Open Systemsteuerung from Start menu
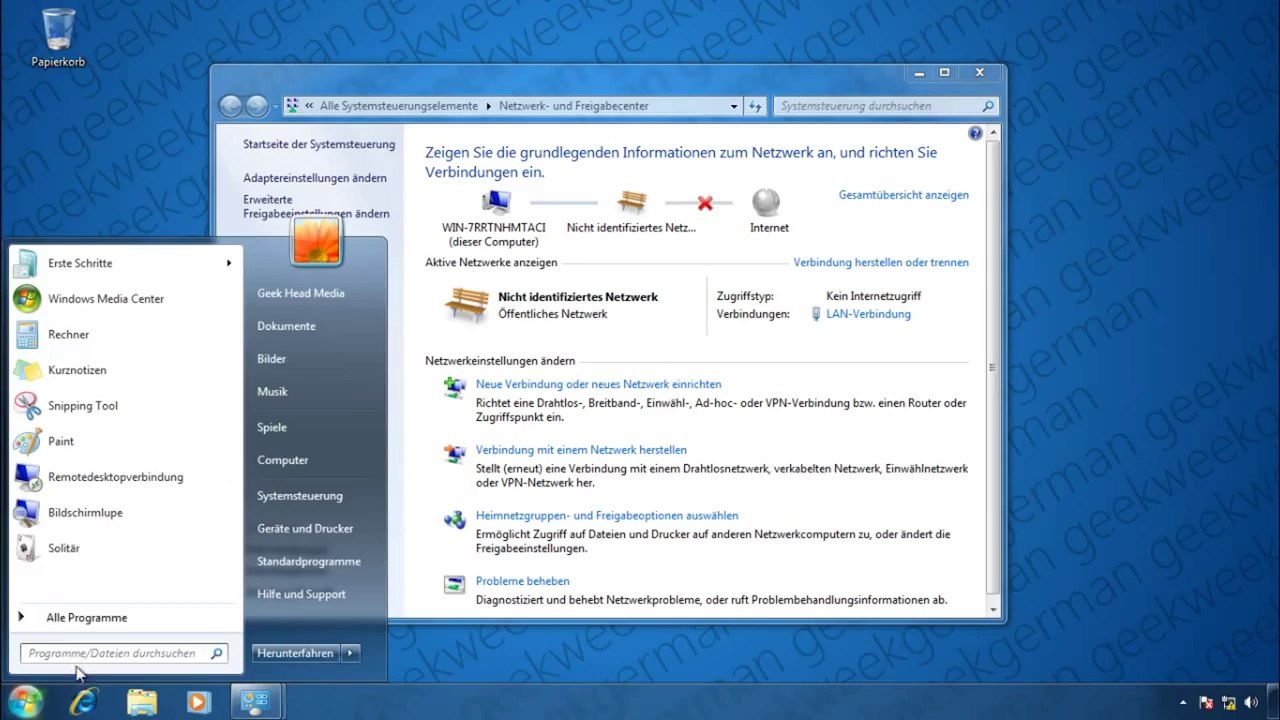 [x=299, y=496]
